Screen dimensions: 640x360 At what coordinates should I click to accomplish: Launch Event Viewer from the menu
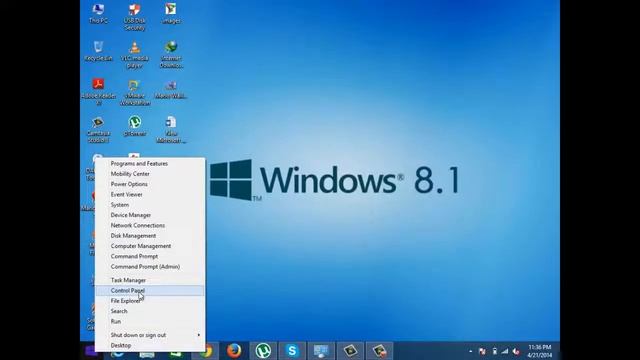[150, 194]
